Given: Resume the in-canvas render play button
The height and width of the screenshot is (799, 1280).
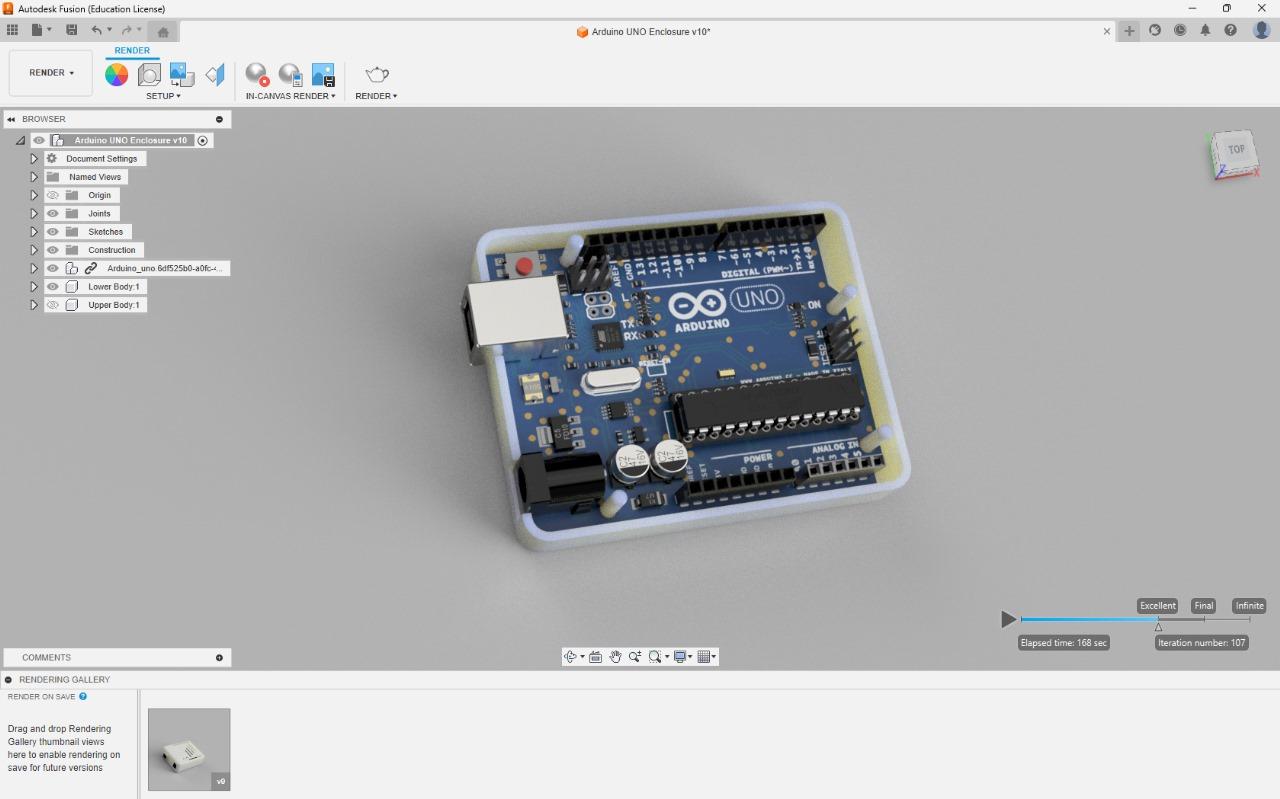Looking at the screenshot, I should (x=1009, y=620).
